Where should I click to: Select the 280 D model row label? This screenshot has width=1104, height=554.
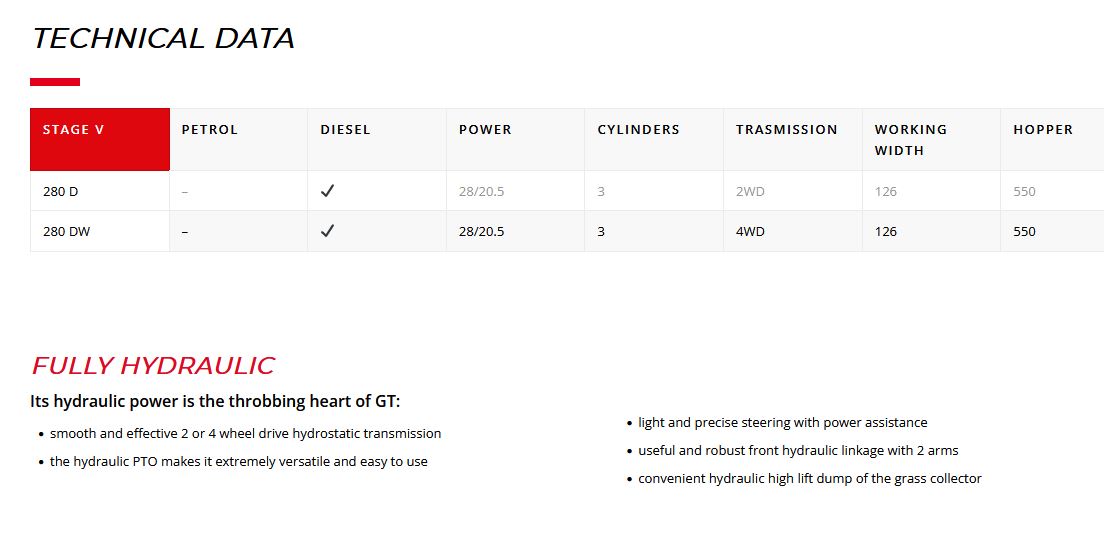(x=62, y=191)
